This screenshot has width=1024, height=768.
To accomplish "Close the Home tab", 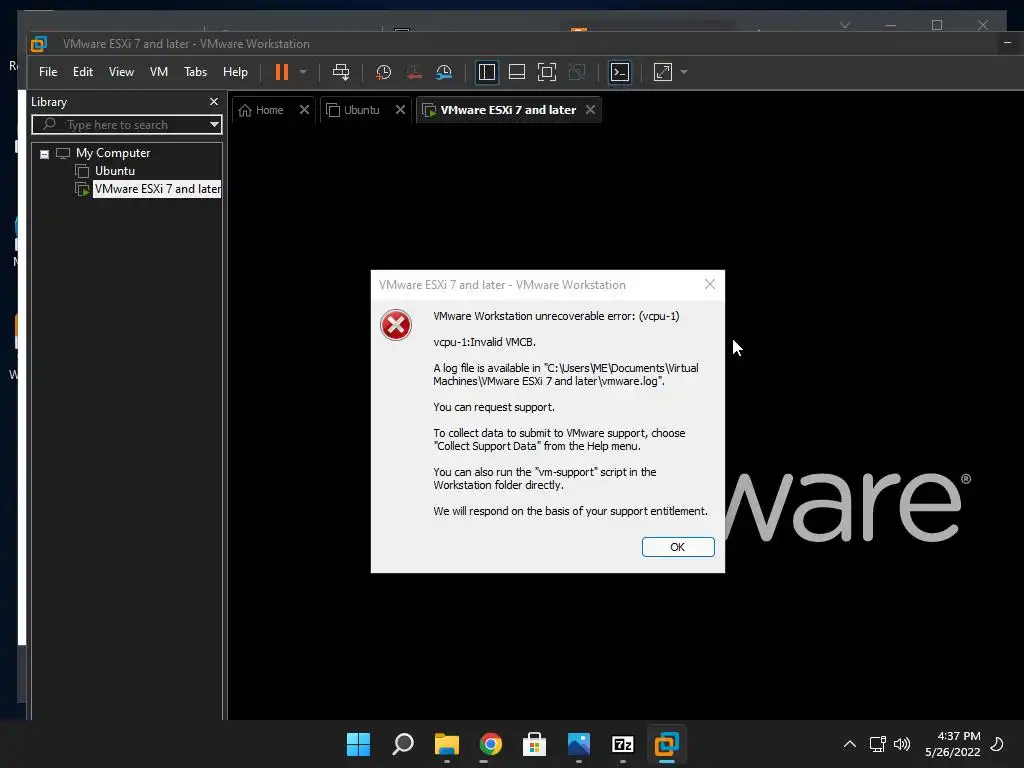I will tap(304, 110).
